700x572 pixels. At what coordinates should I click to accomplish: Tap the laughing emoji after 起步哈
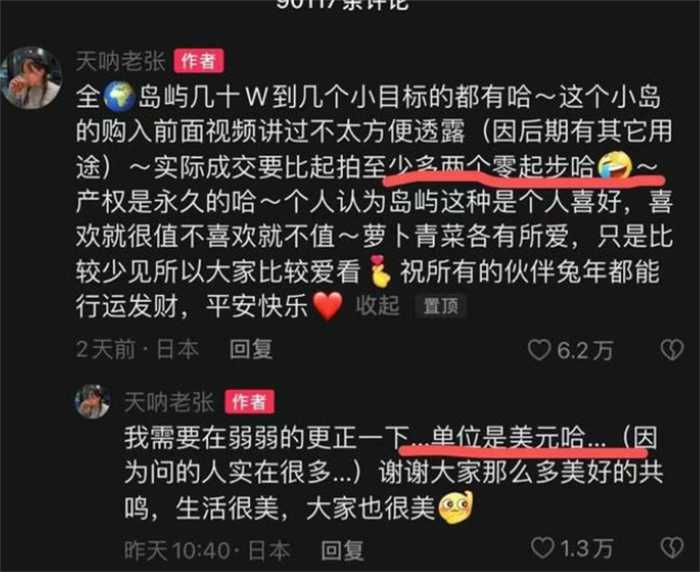616,166
